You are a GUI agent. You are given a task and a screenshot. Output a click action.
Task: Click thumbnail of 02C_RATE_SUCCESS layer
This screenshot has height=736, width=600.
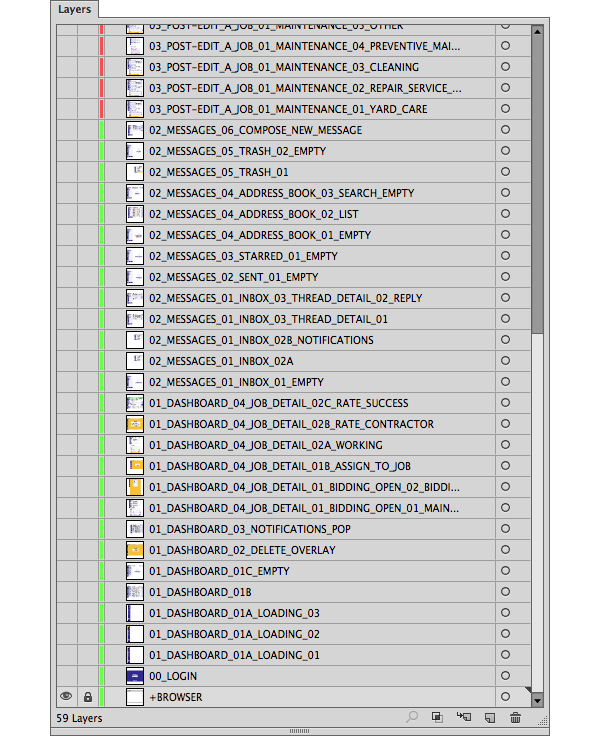tap(135, 403)
